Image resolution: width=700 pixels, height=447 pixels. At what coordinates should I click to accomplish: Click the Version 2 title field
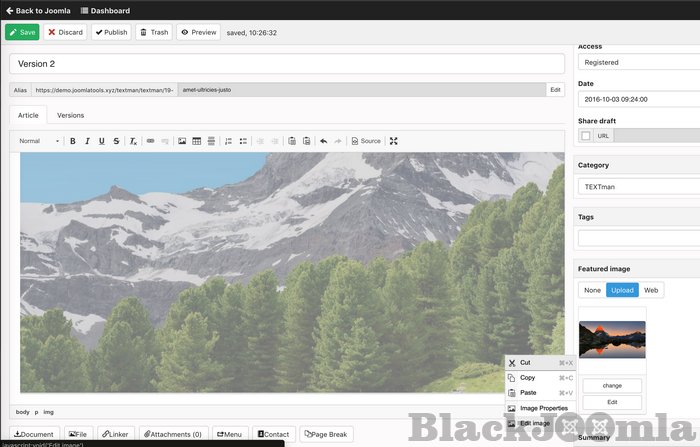click(x=287, y=63)
